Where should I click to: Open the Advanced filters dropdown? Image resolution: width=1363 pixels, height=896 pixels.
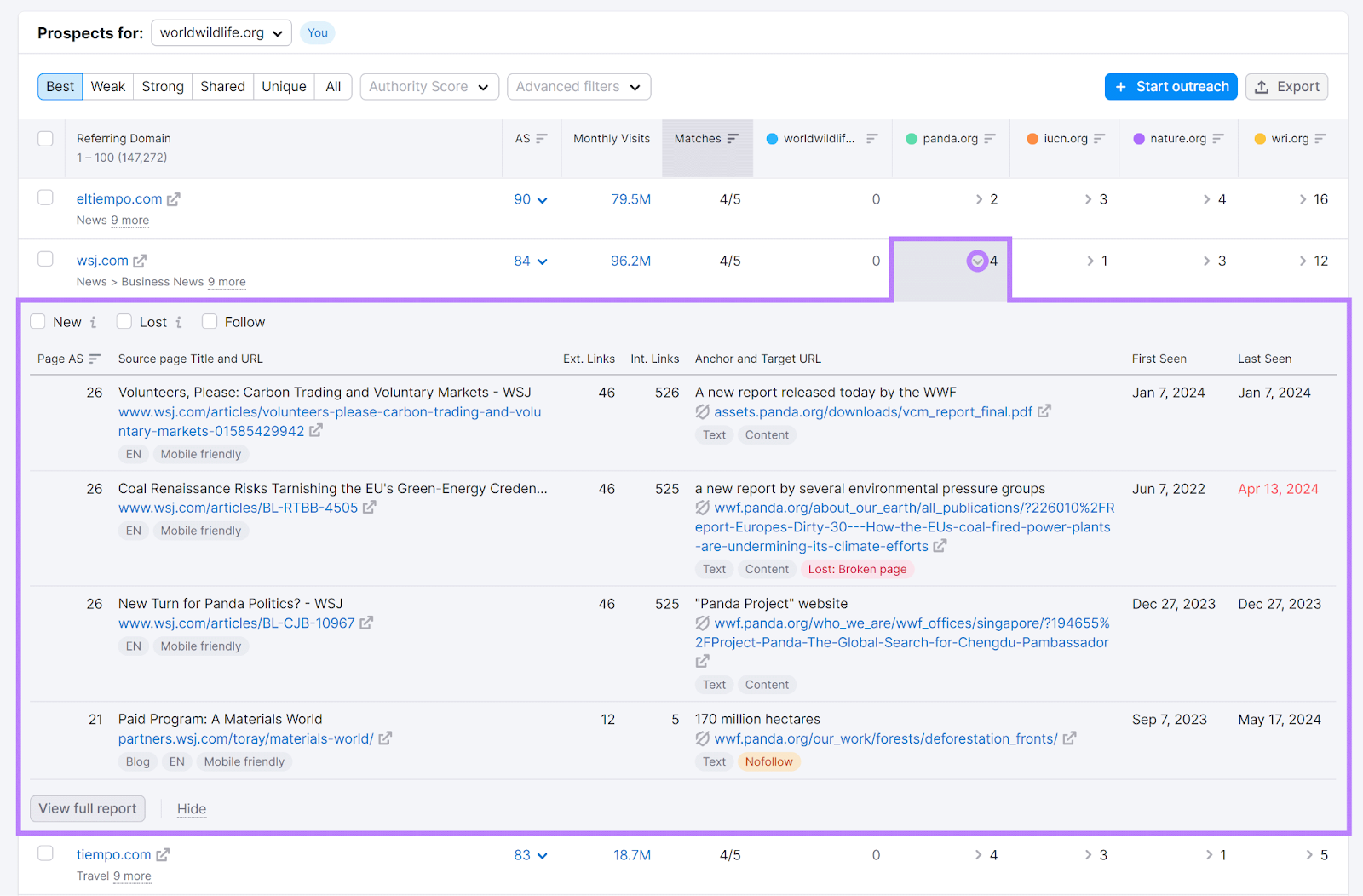point(578,86)
